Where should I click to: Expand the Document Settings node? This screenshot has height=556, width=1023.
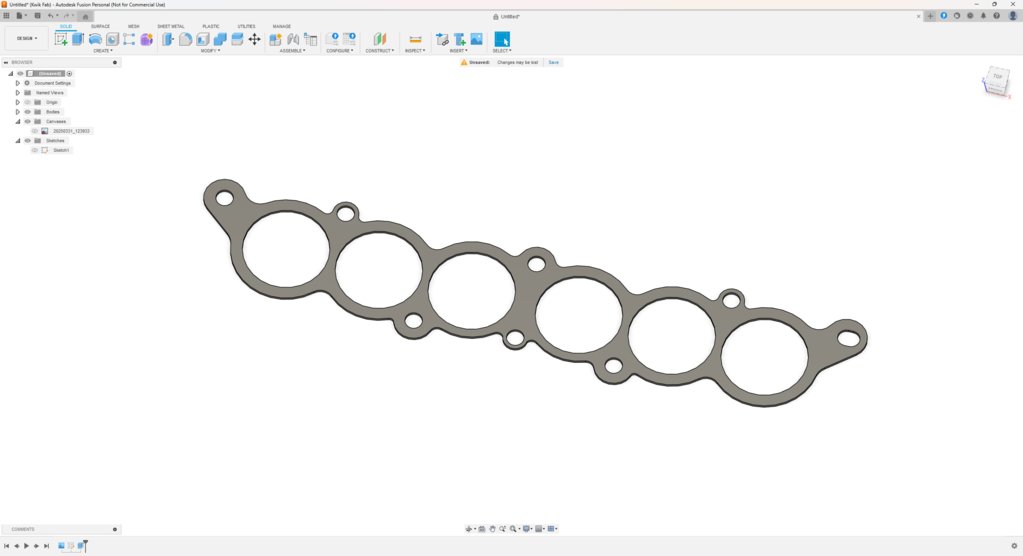click(18, 83)
